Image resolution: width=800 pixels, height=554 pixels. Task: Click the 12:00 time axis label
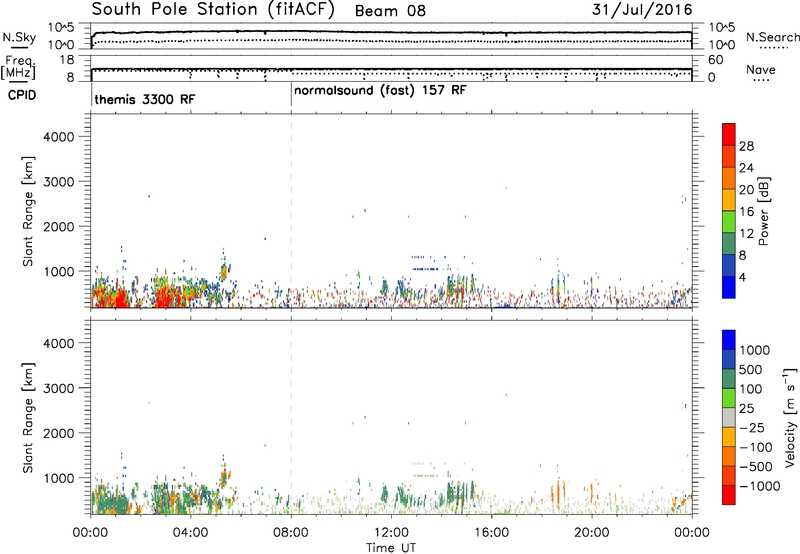391,533
